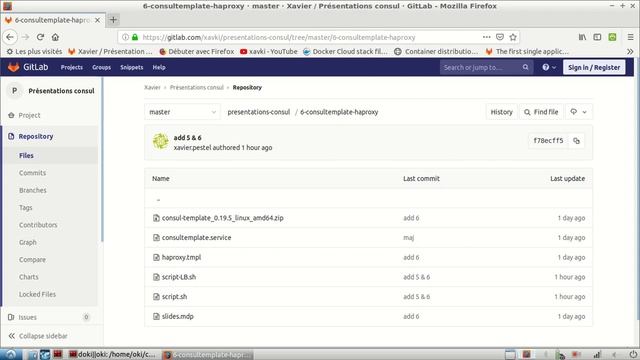
Task: Click the Pocket save icon
Action: [x=500, y=37]
